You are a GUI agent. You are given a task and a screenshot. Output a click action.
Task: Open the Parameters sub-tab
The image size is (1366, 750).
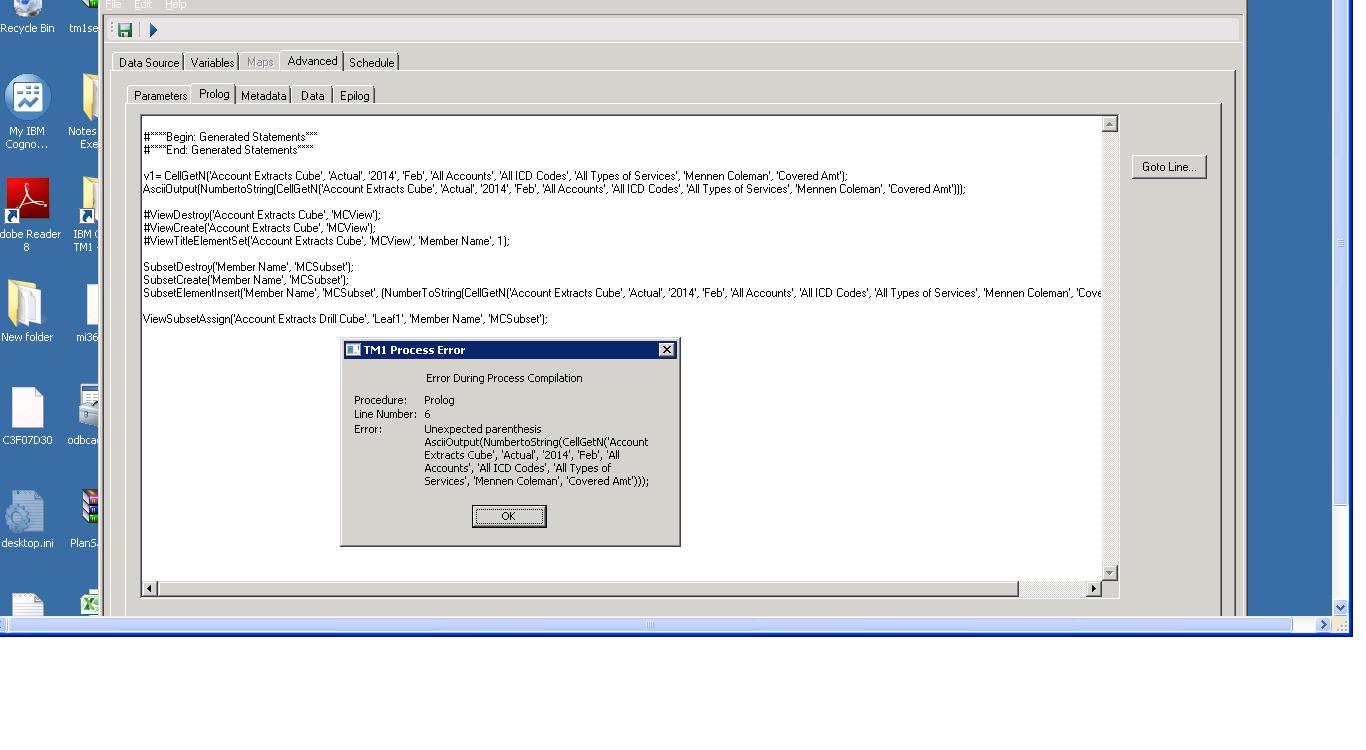160,96
